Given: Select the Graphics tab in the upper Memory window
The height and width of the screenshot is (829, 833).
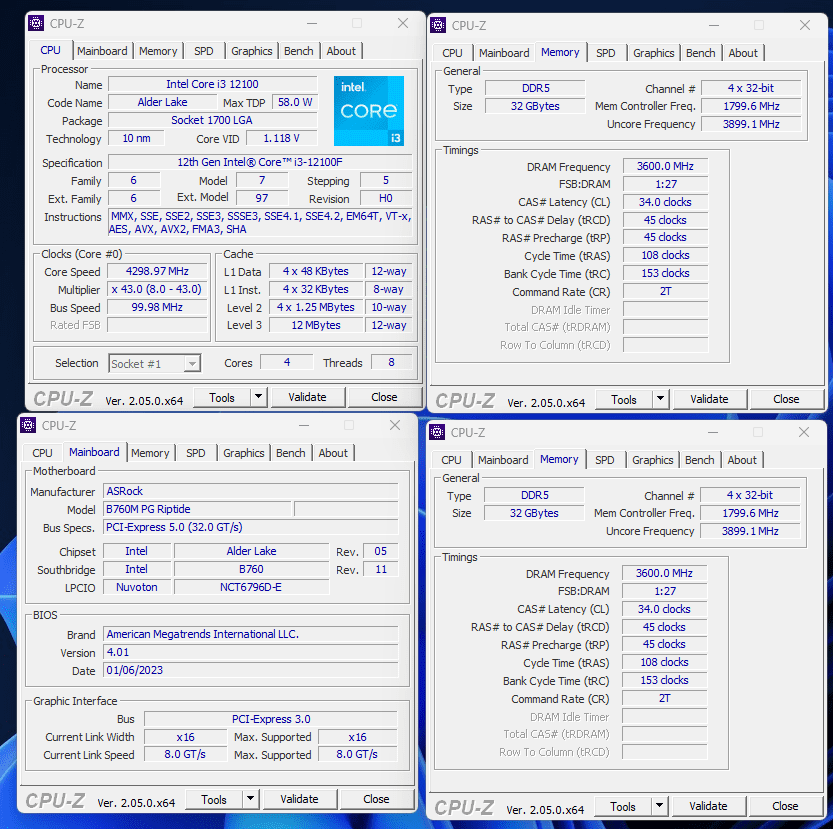Looking at the screenshot, I should (x=653, y=53).
